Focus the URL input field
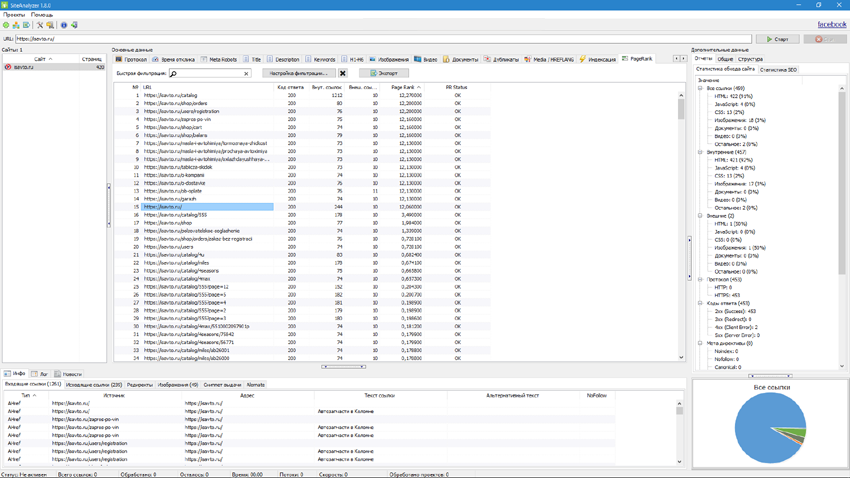The width and height of the screenshot is (850, 478). coord(383,39)
